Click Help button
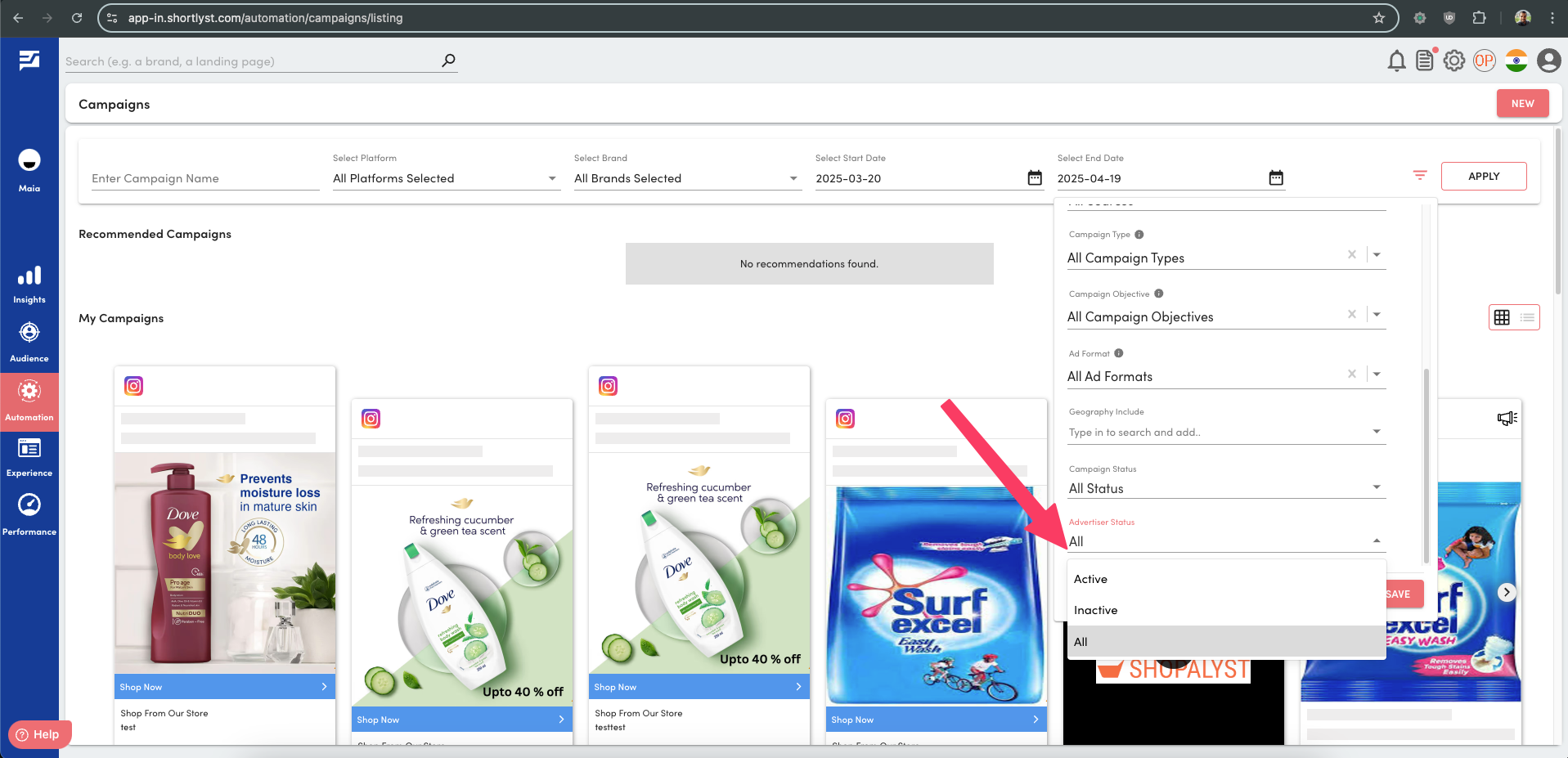Screen dimensions: 1568x758 (x=39, y=734)
